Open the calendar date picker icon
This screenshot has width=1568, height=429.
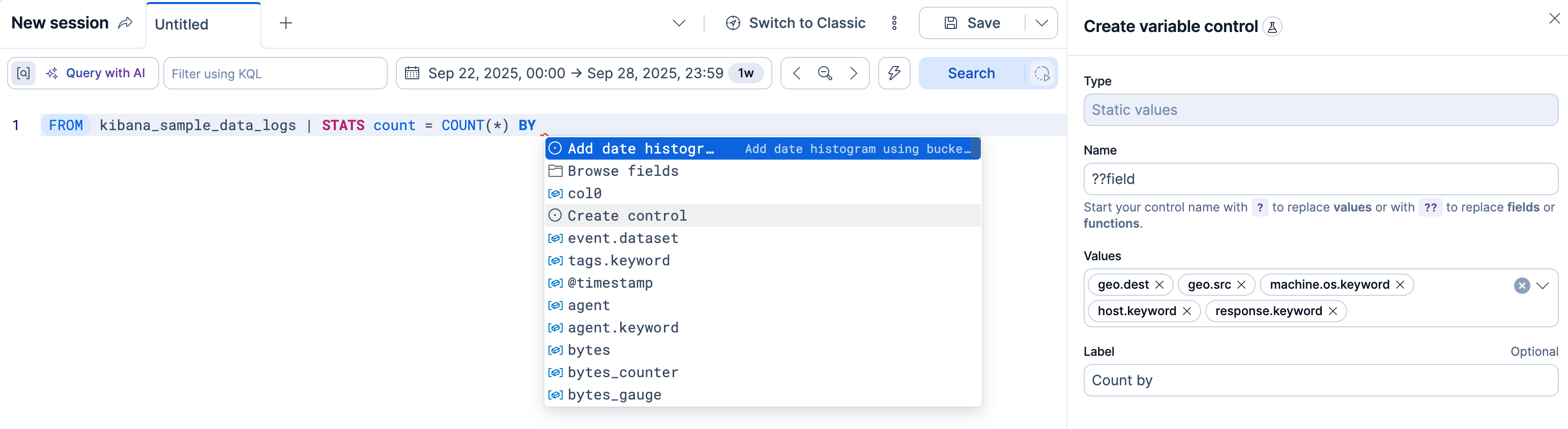412,73
